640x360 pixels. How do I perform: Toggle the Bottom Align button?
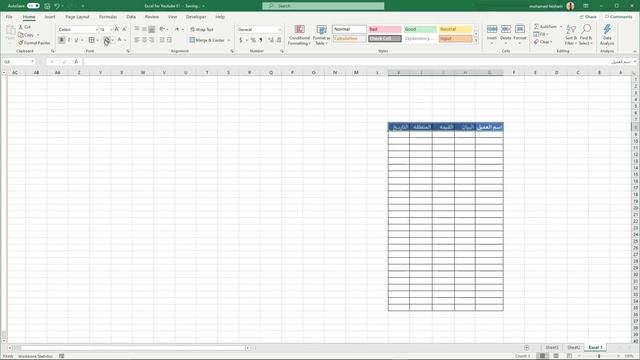(x=151, y=29)
